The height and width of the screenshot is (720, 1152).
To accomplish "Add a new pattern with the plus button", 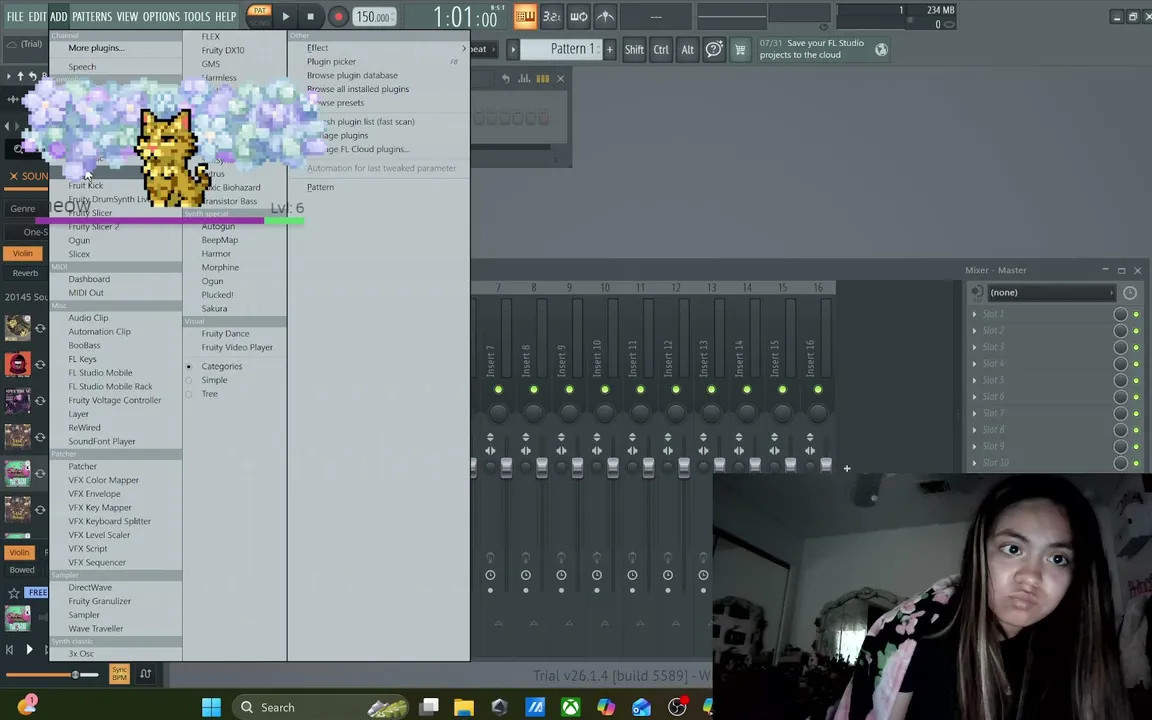I will coord(609,50).
